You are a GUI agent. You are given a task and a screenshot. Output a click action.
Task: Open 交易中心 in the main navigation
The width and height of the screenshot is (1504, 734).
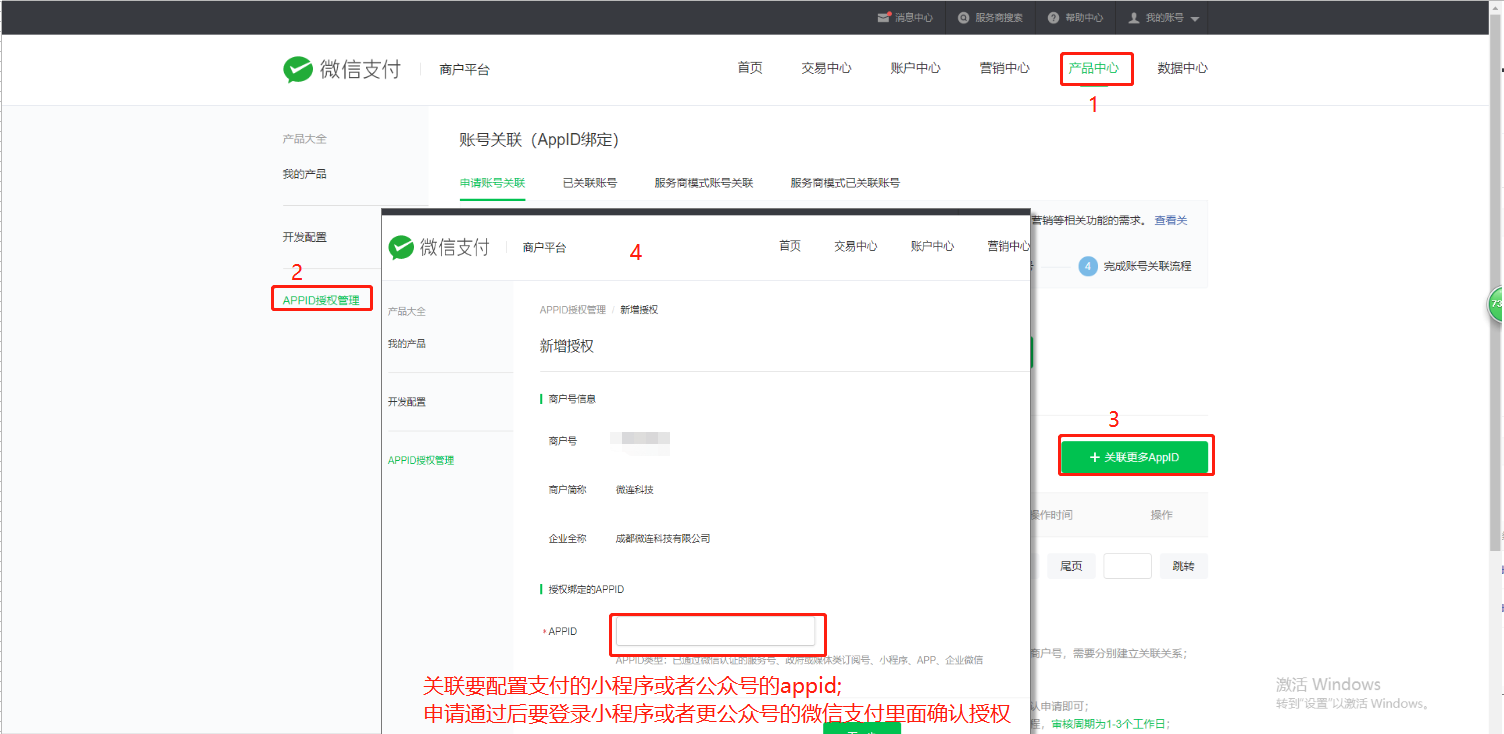click(826, 68)
